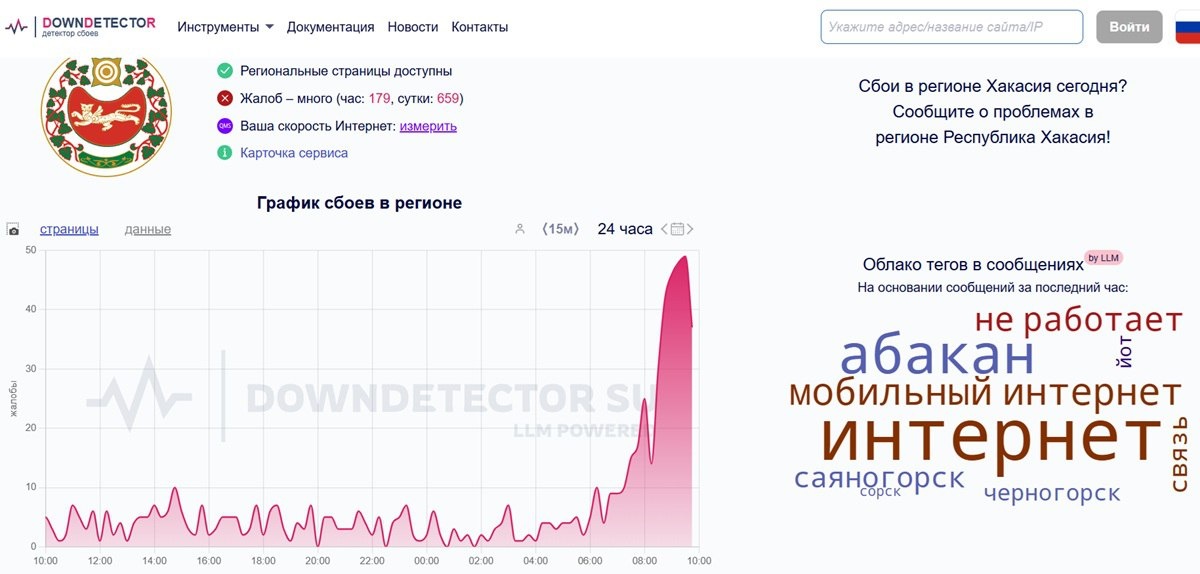Click the user icon above the chart
Screen dimensions: 1200x574
coord(519,229)
